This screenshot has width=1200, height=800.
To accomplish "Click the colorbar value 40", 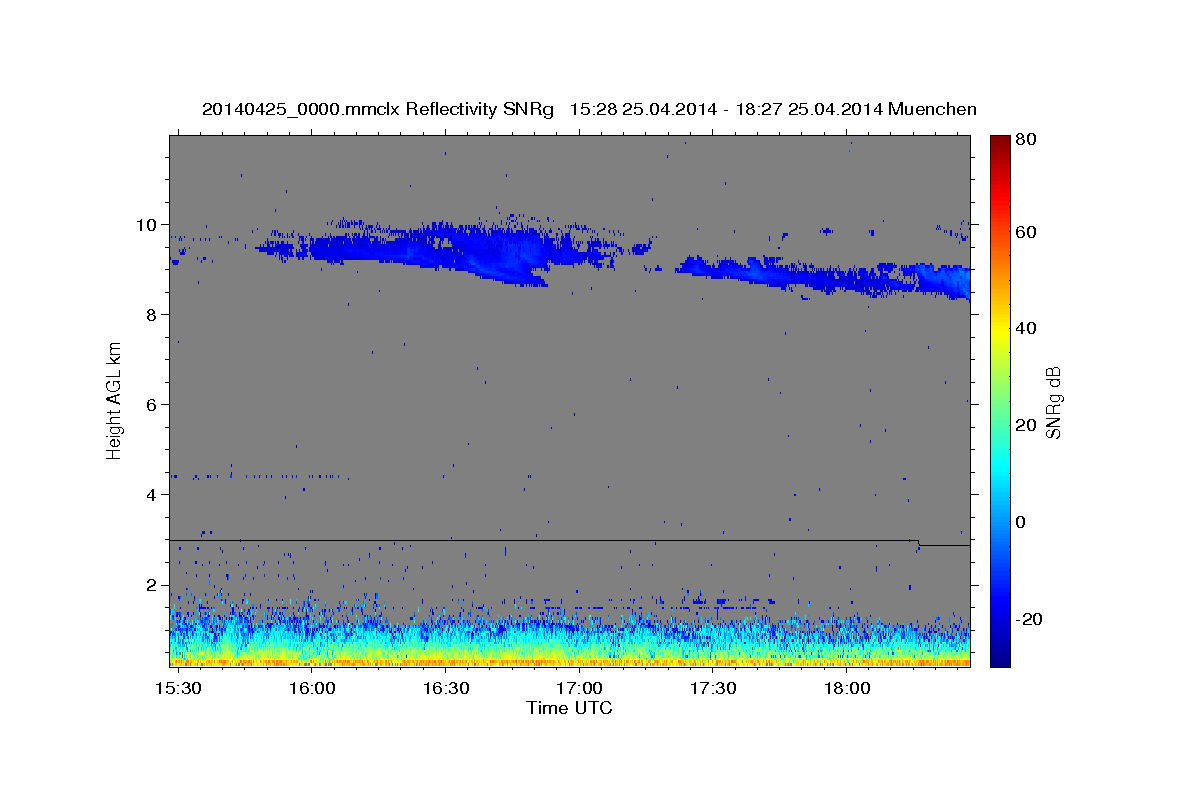I will pos(1026,328).
